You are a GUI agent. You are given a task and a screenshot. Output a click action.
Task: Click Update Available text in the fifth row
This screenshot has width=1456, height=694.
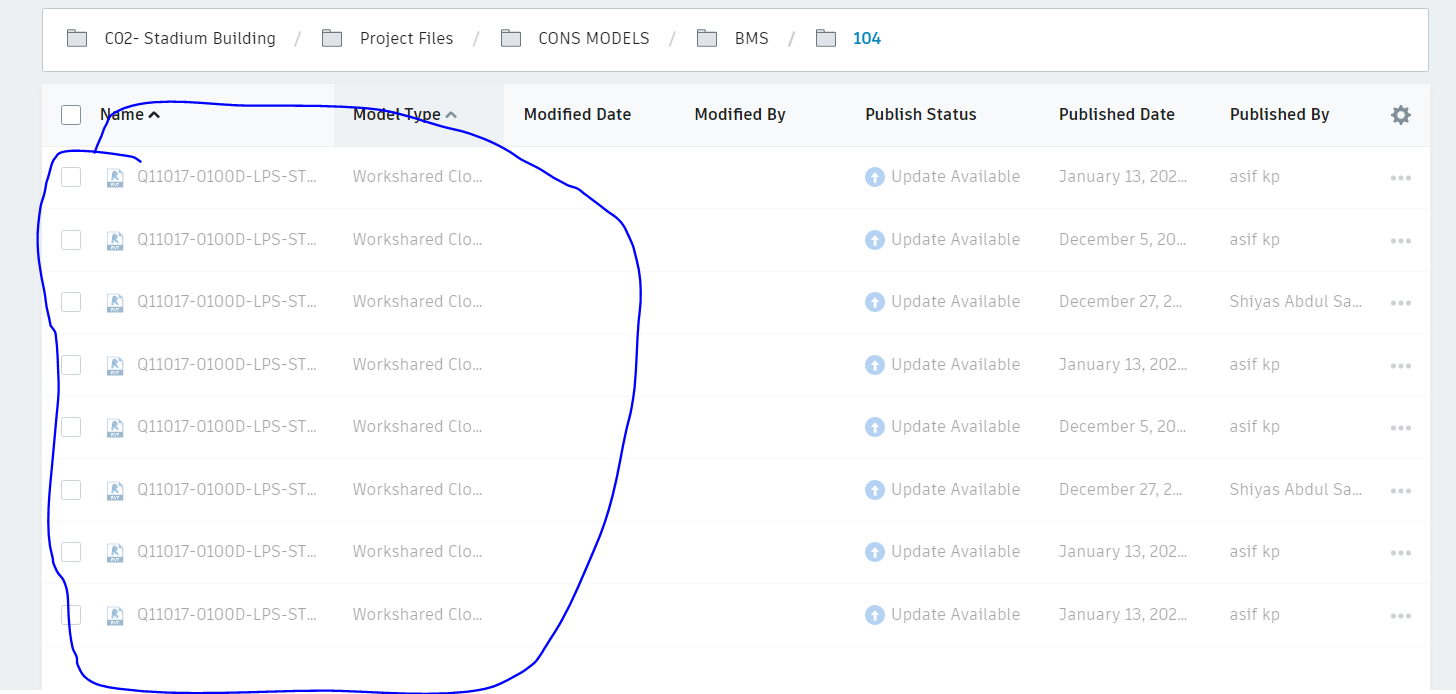pyautogui.click(x=956, y=427)
